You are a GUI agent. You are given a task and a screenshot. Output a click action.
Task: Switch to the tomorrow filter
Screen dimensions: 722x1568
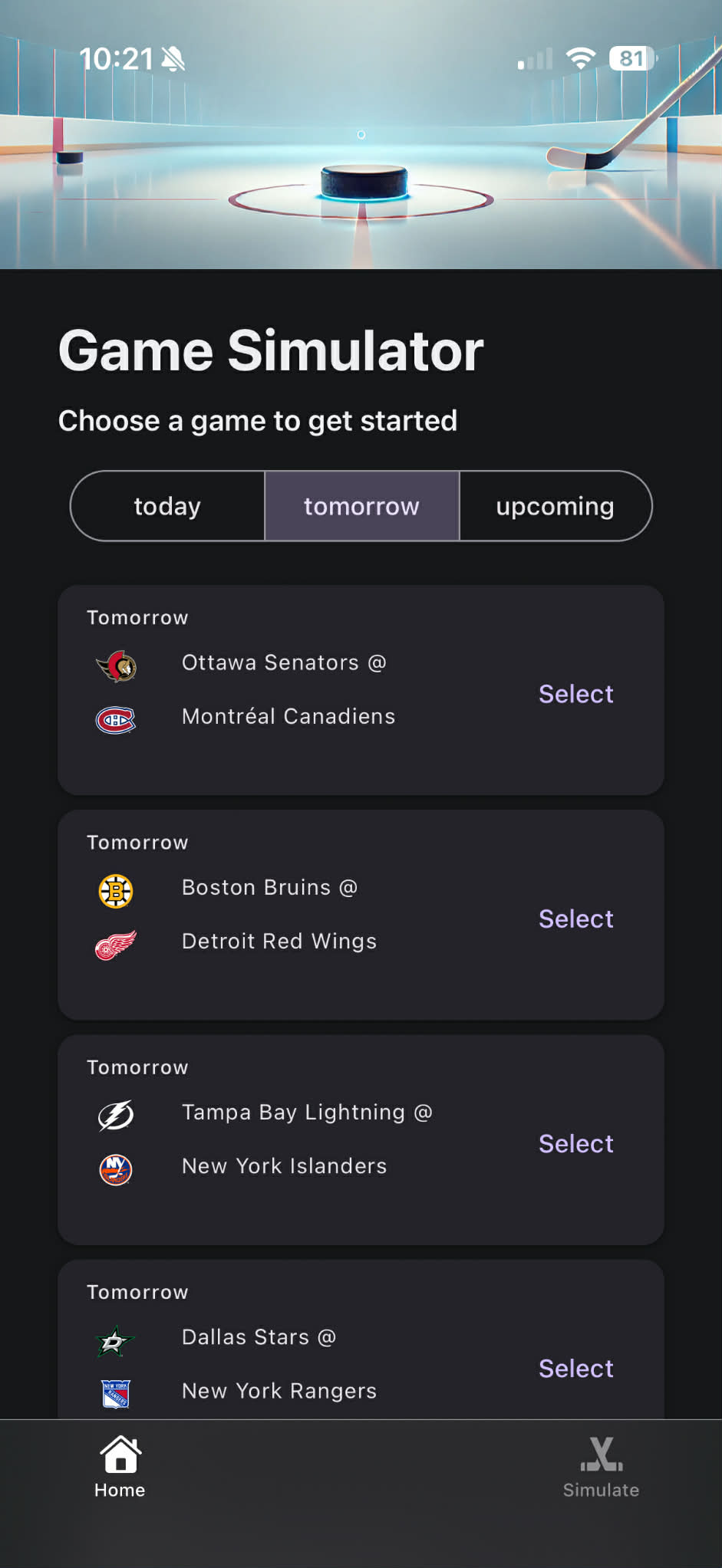pyautogui.click(x=361, y=506)
